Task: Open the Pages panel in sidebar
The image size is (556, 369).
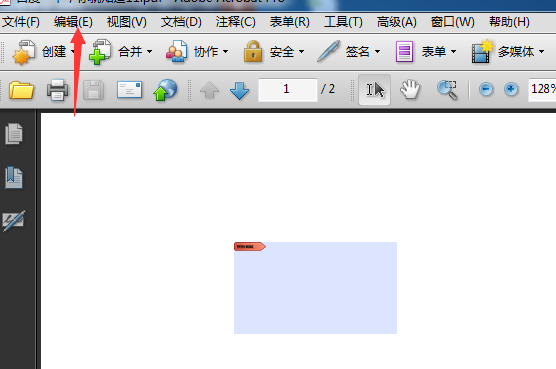Action: (x=14, y=134)
